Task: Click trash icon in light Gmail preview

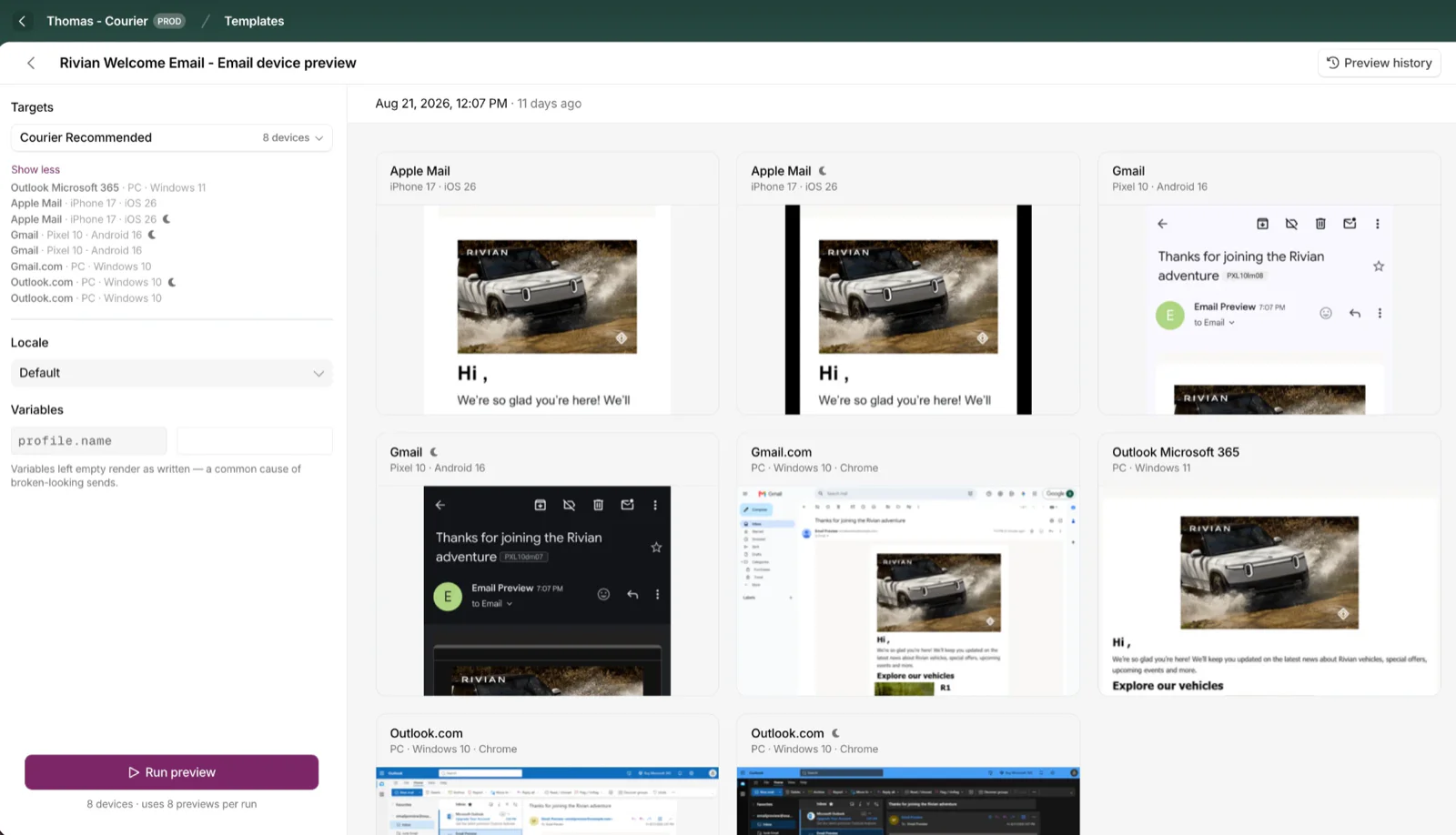Action: 1320,224
